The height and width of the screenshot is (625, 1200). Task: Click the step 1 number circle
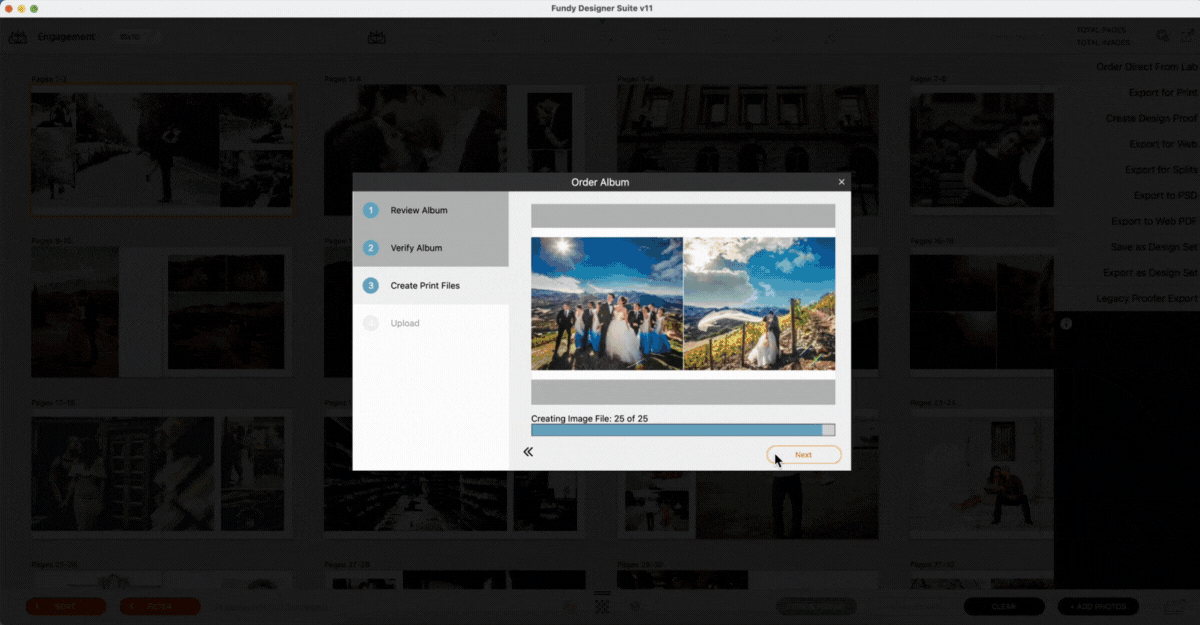pyautogui.click(x=371, y=211)
